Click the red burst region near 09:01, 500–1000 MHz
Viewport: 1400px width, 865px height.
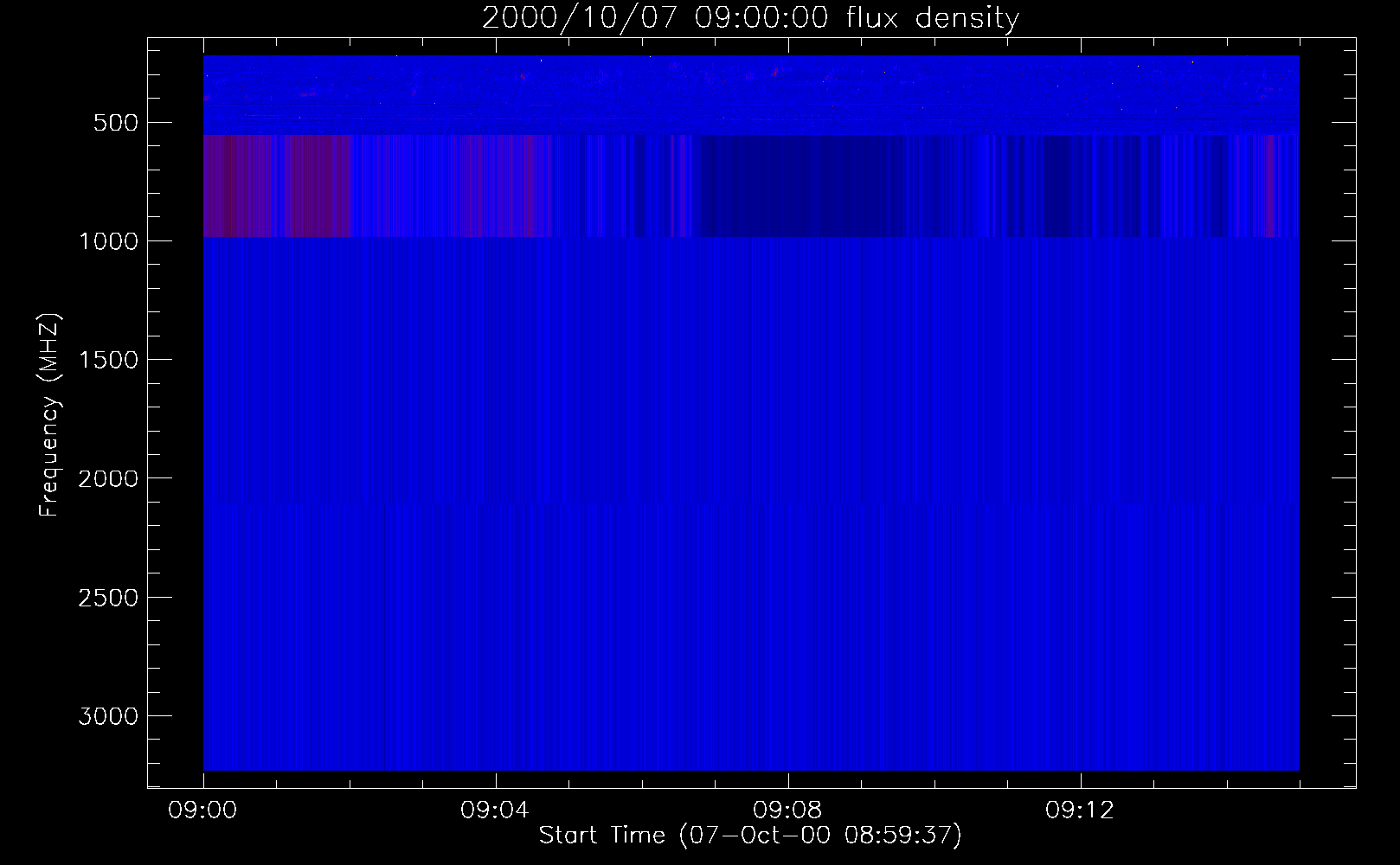[x=278, y=185]
